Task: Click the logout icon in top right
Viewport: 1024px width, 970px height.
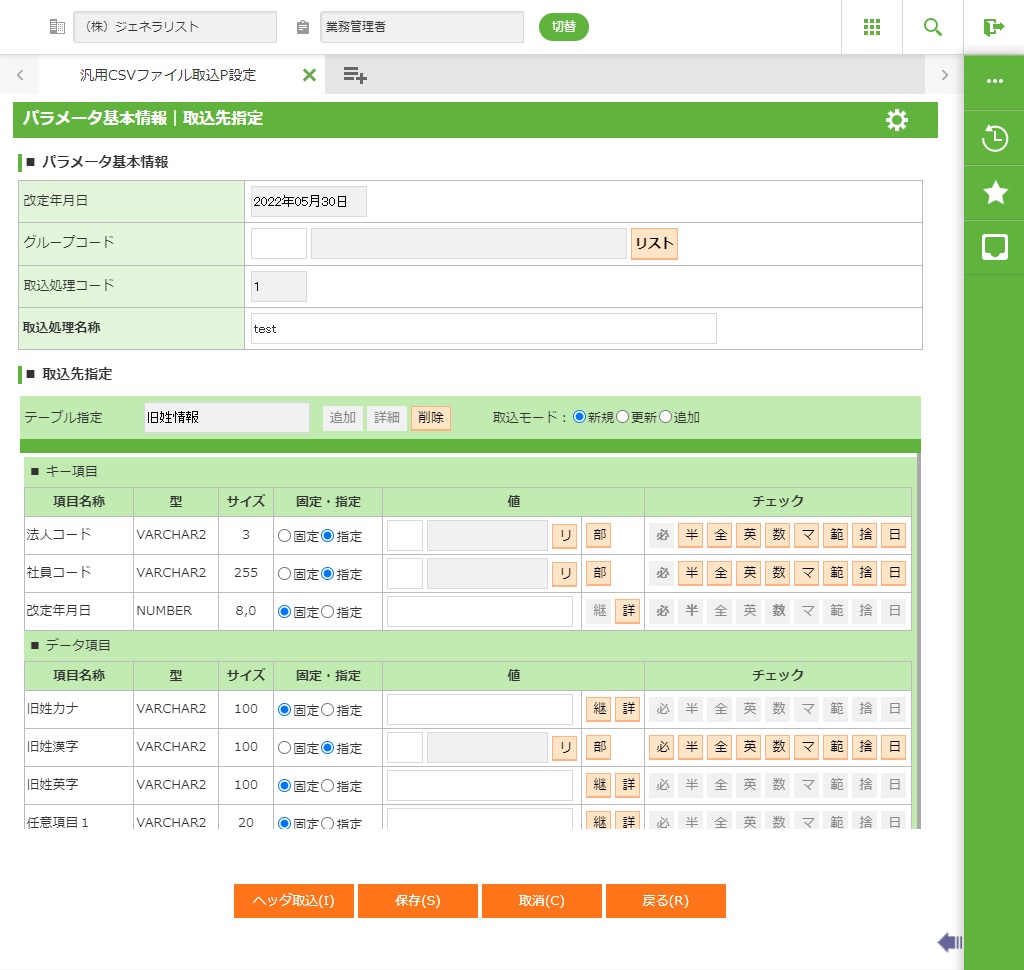Action: 993,27
